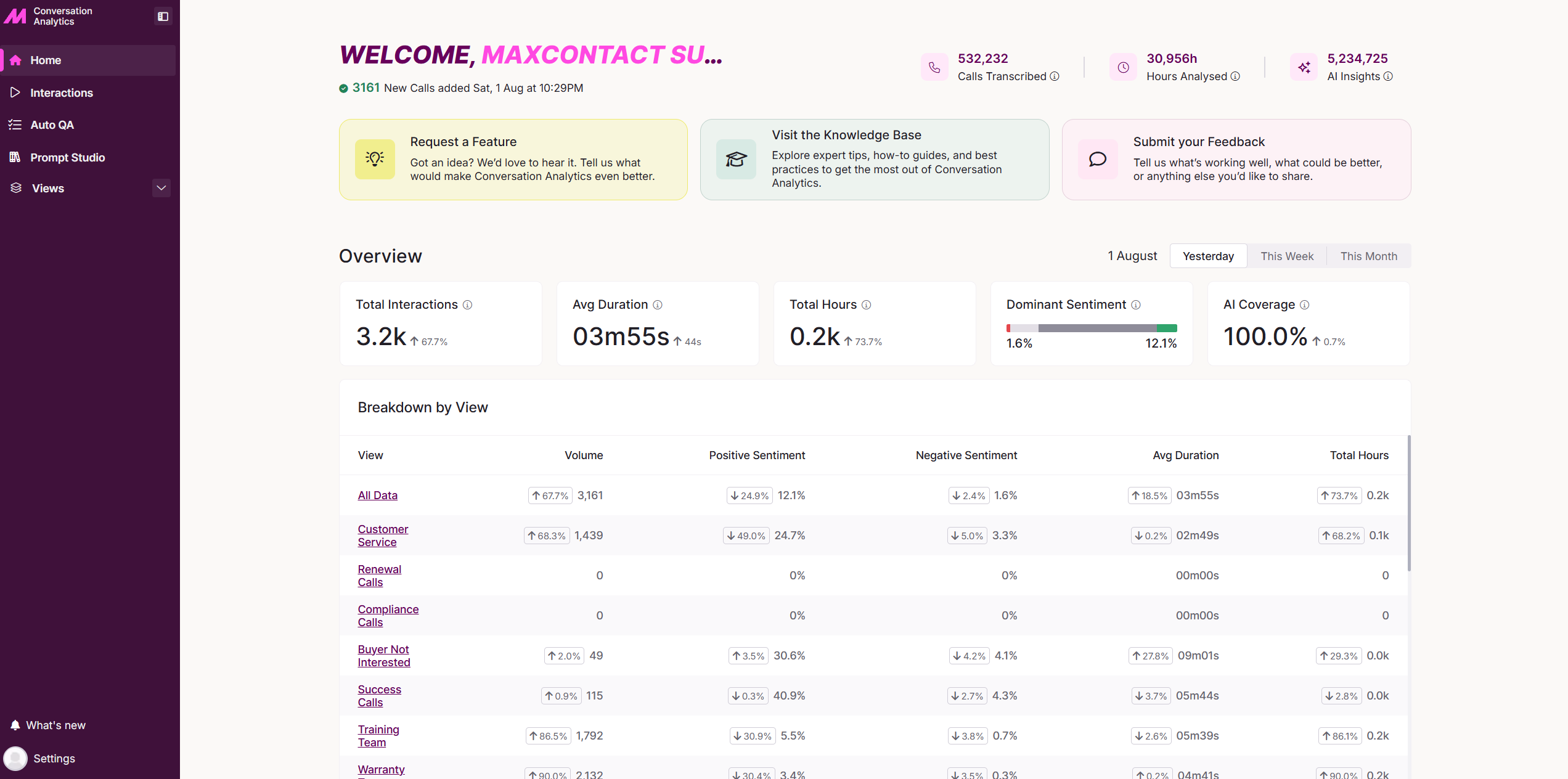Click the 1,792 volume in Training Team row
Viewport: 1568px width, 779px height.
tap(589, 736)
